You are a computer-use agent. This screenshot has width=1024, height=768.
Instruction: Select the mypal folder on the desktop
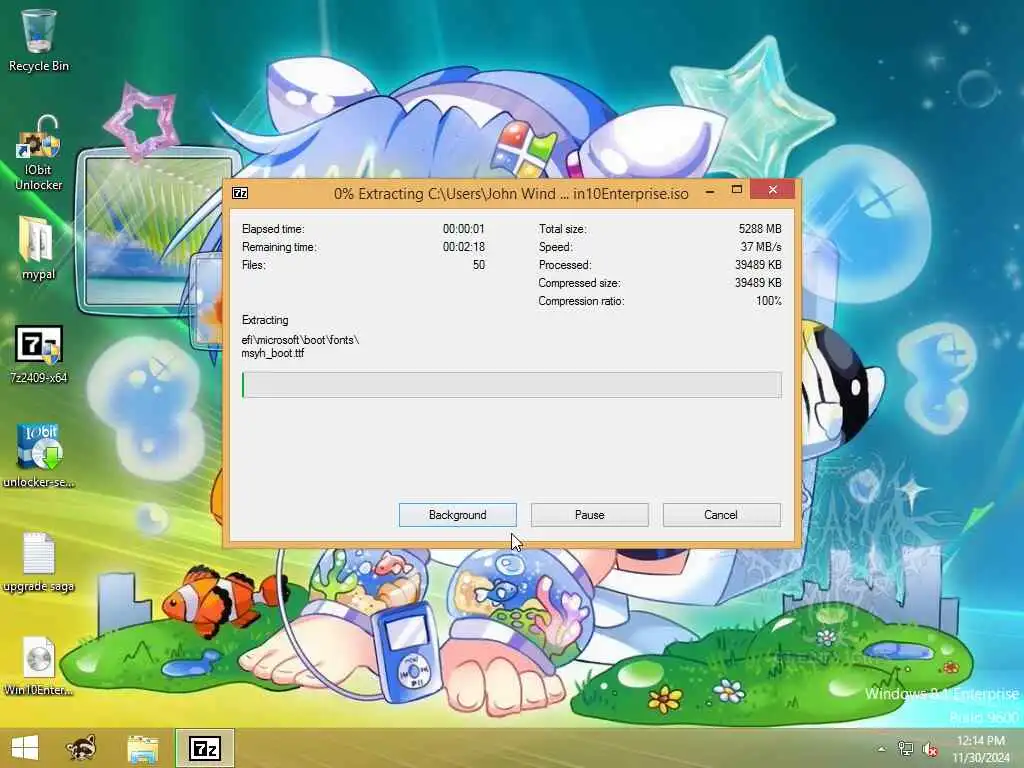(38, 249)
